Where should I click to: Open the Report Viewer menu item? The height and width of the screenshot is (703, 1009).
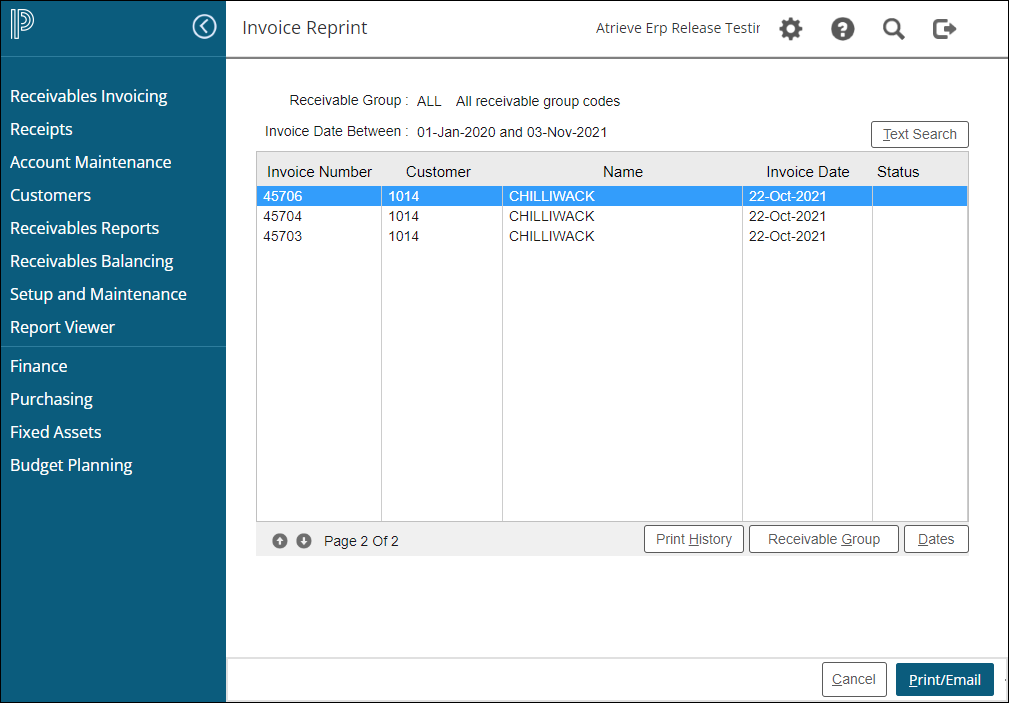click(62, 327)
